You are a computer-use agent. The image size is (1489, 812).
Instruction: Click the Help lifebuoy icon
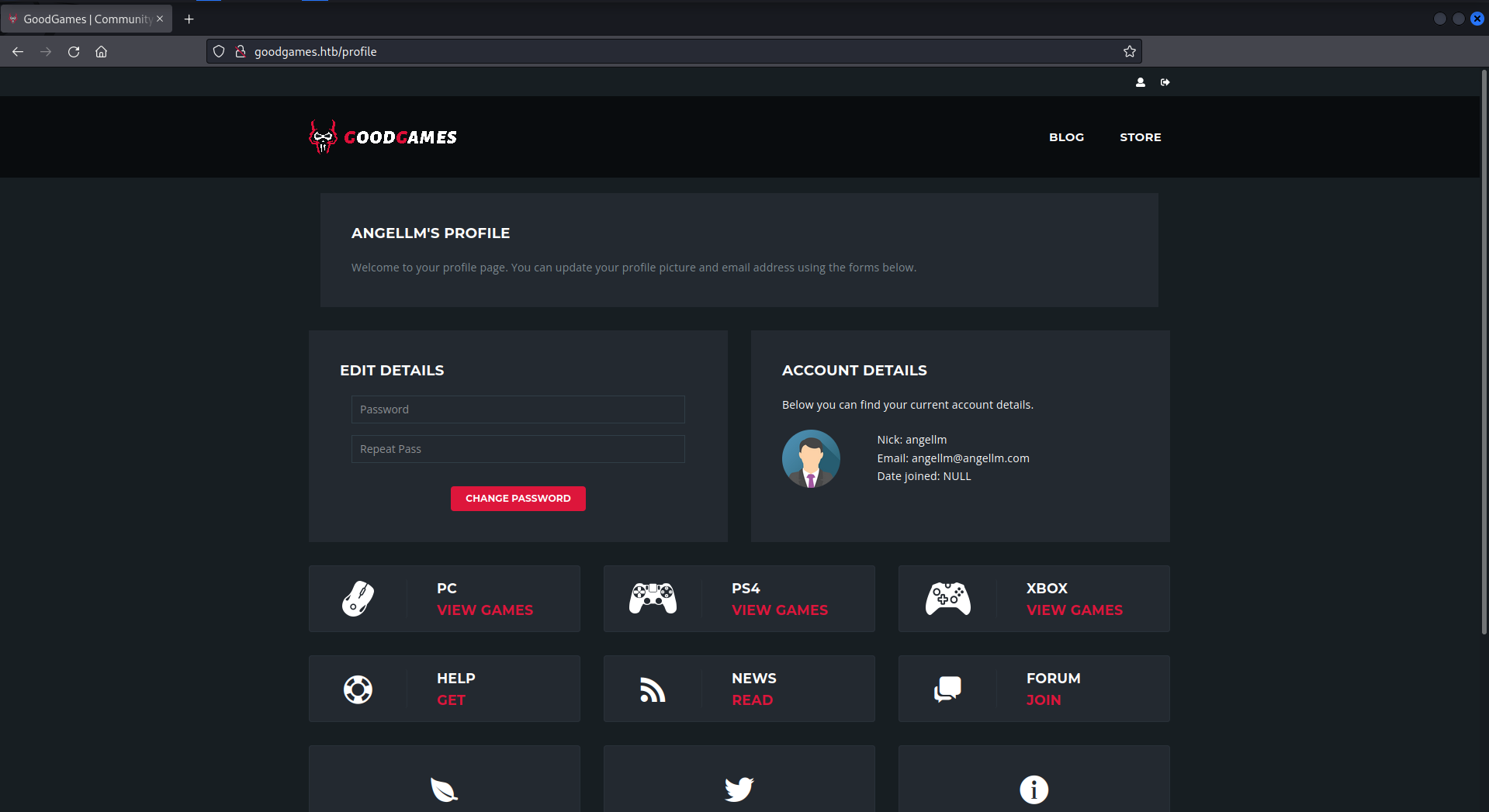358,689
